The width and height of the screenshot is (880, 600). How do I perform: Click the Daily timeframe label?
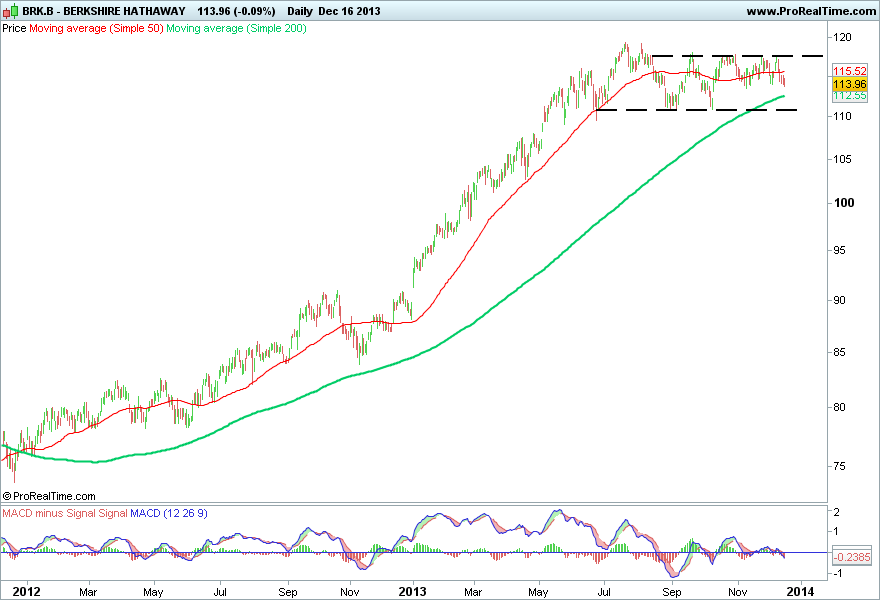[300, 11]
